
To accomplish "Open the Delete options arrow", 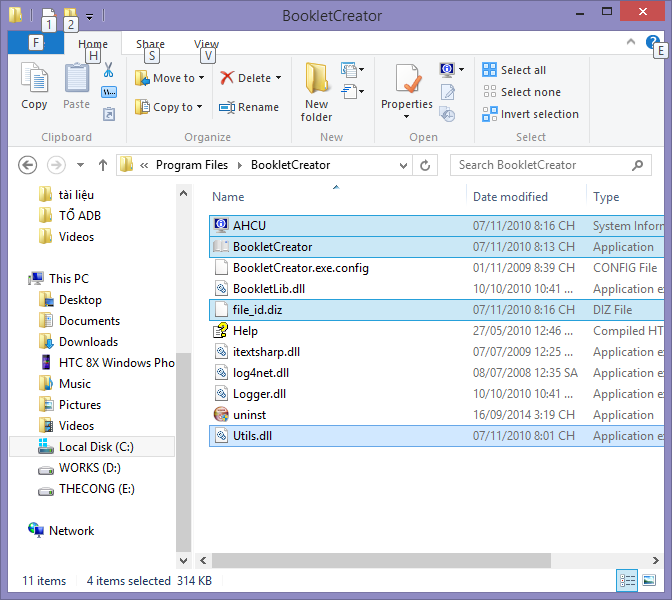I will pyautogui.click(x=279, y=78).
